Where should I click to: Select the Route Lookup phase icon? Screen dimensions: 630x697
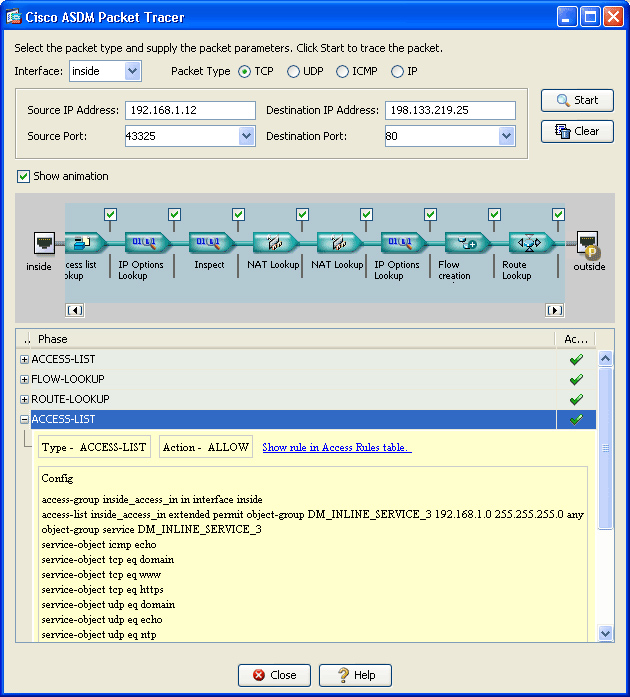[x=531, y=243]
